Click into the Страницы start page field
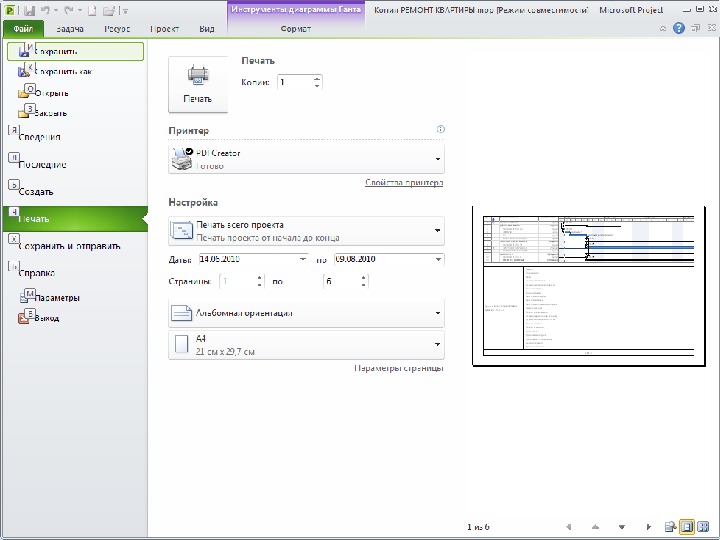This screenshot has height=540, width=720. tap(237, 281)
